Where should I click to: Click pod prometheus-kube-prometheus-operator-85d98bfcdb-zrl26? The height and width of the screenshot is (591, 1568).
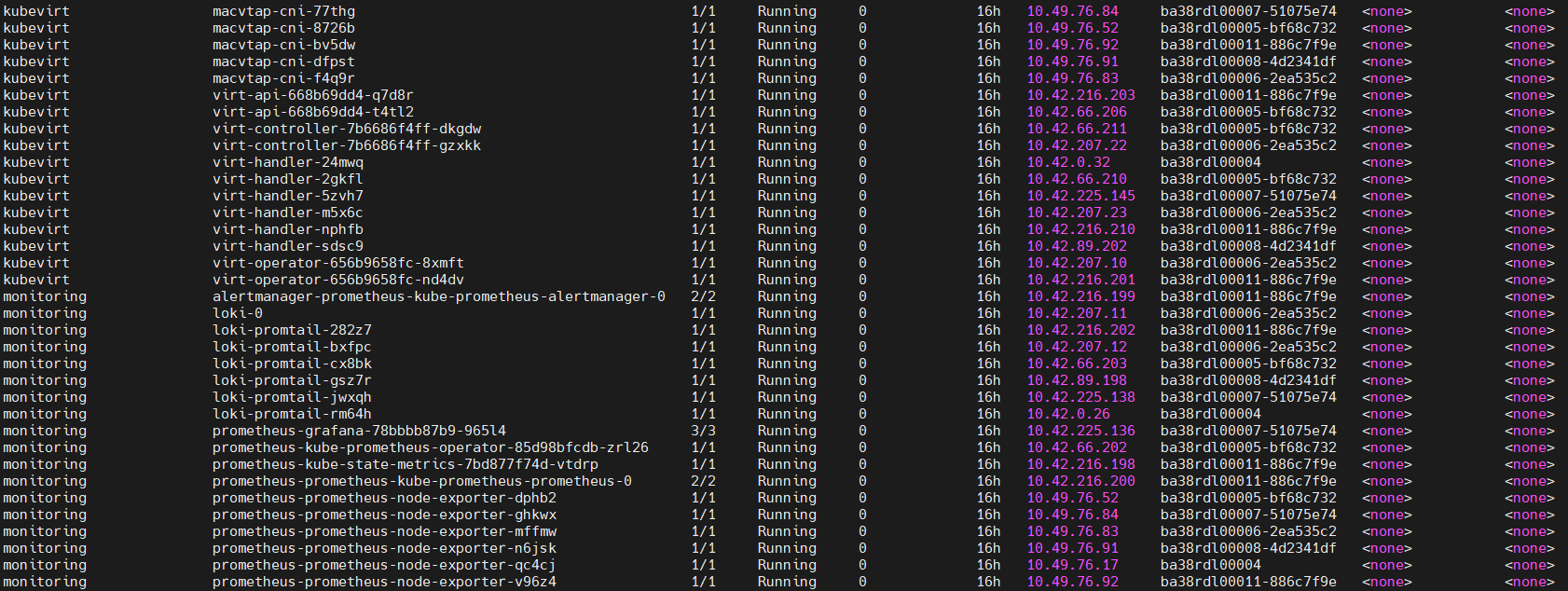[431, 447]
